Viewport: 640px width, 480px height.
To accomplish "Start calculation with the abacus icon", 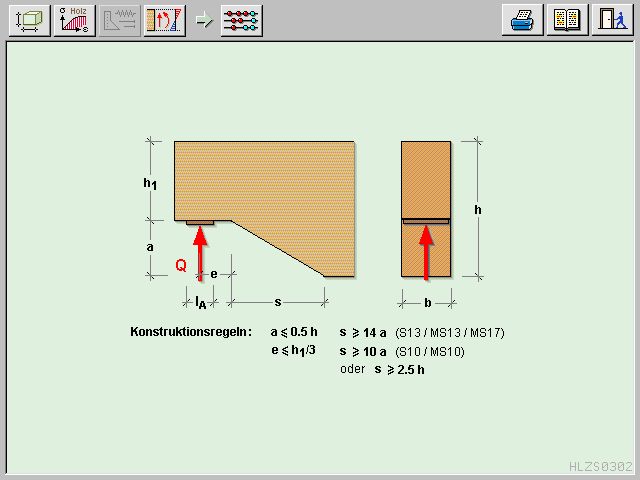I will pos(241,20).
